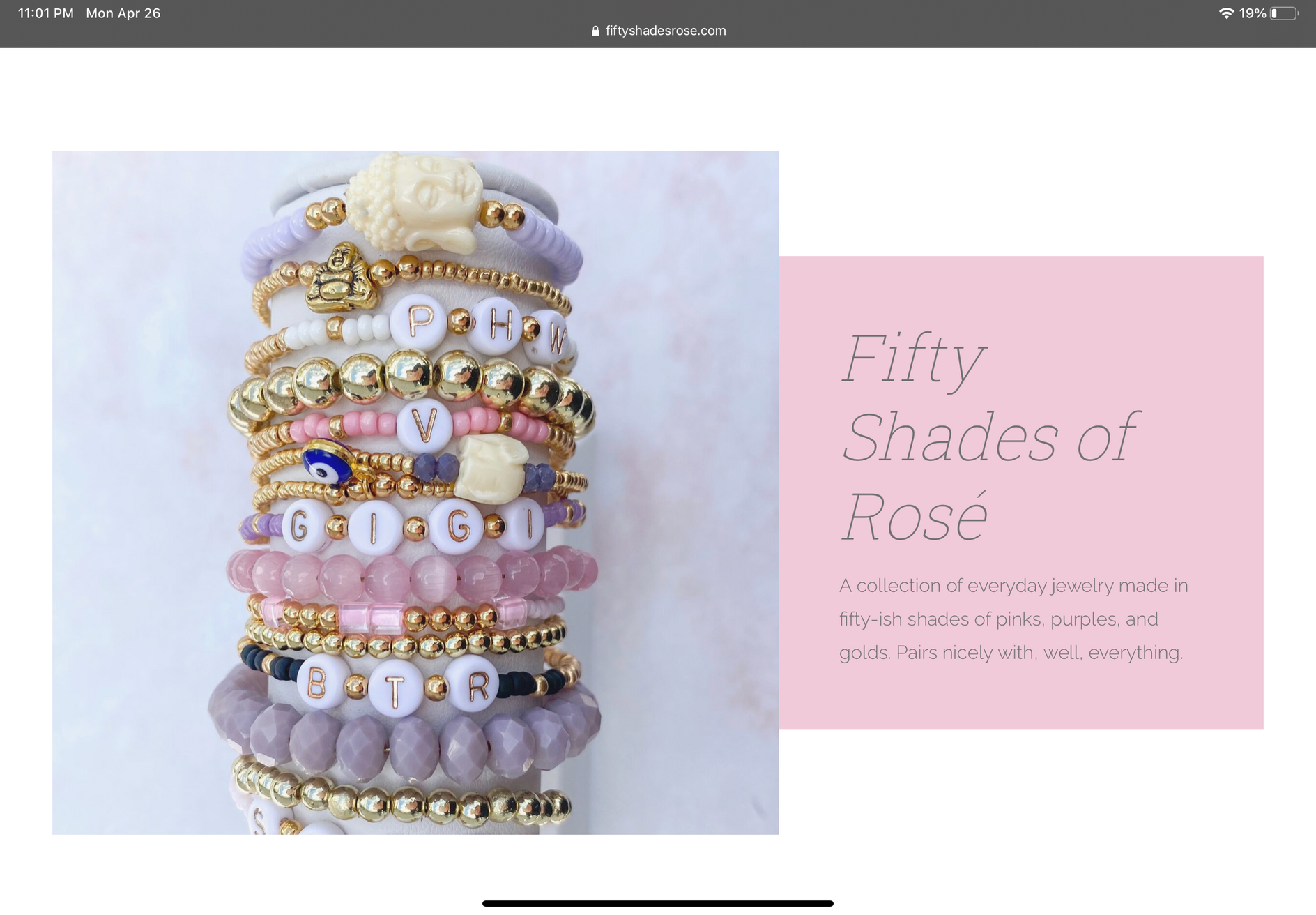Tap the 19% battery percentage

[x=1253, y=13]
